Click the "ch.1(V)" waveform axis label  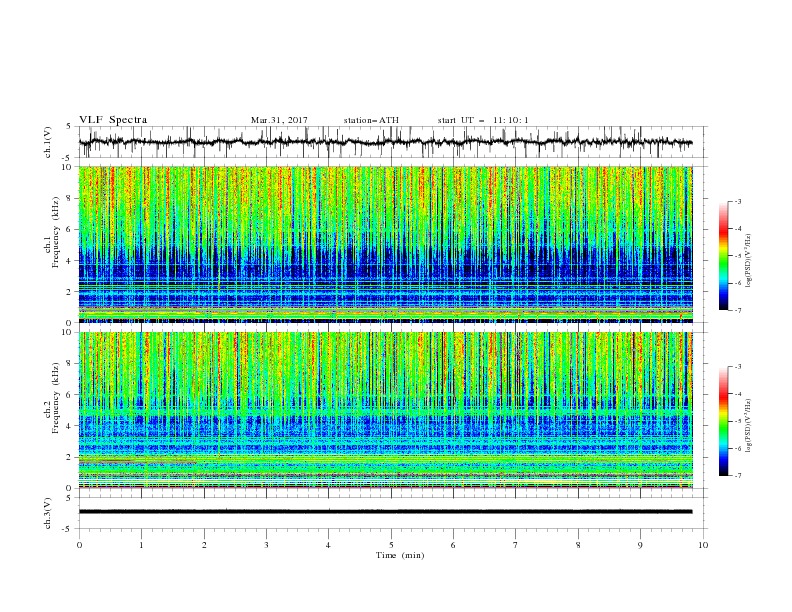[48, 142]
